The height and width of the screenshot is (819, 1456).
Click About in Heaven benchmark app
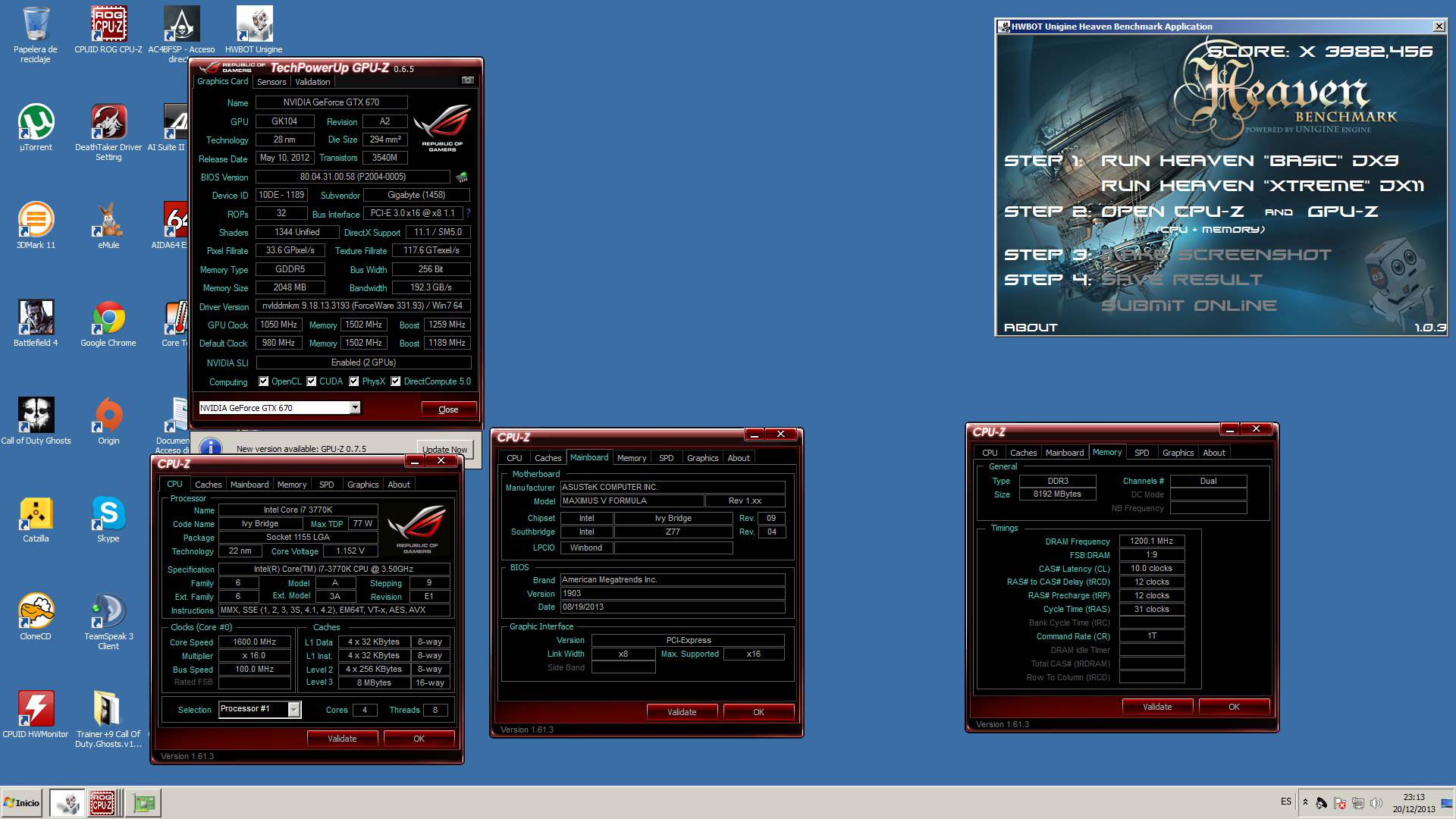tap(1031, 328)
